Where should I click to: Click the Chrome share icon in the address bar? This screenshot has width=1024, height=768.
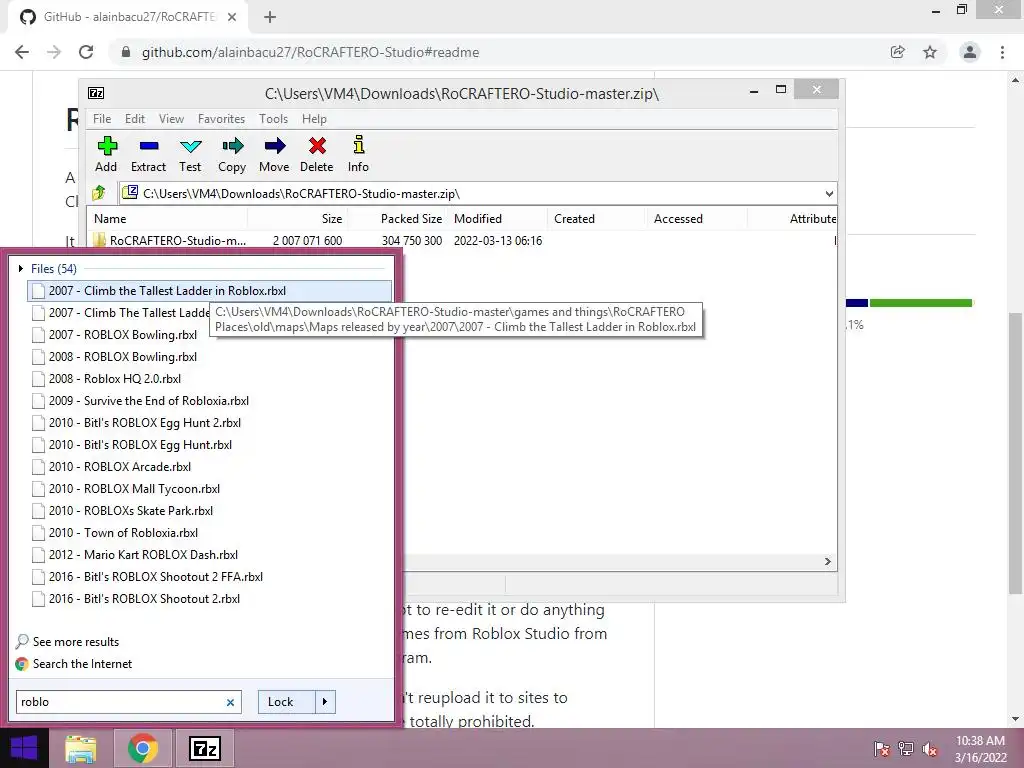(x=898, y=52)
